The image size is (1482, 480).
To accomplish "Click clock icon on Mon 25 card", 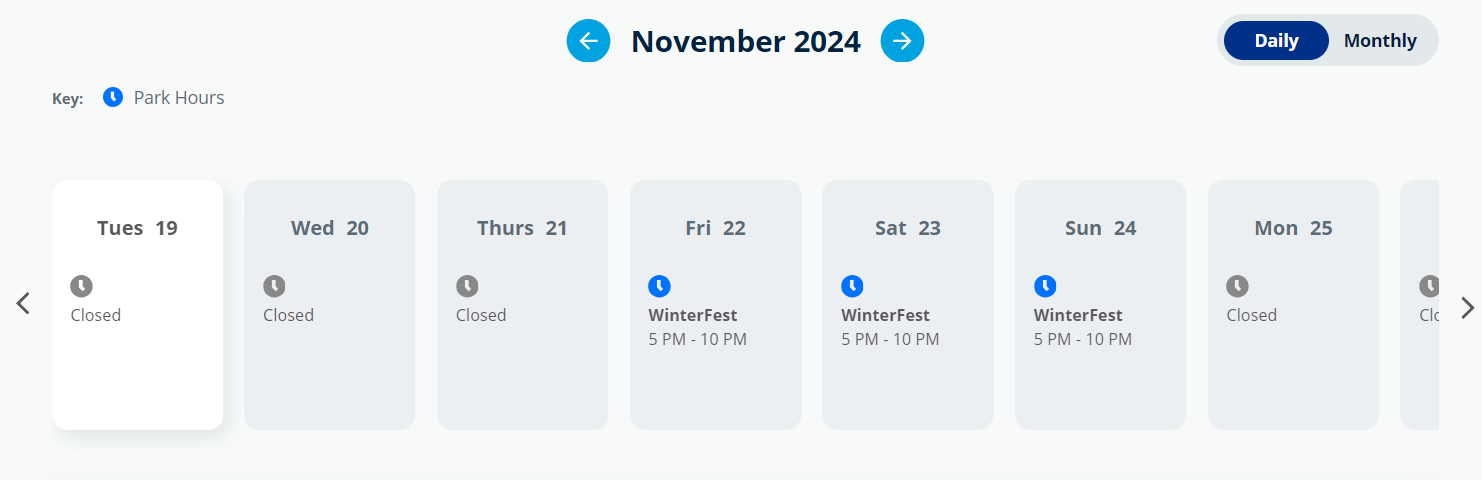I will coord(1238,287).
